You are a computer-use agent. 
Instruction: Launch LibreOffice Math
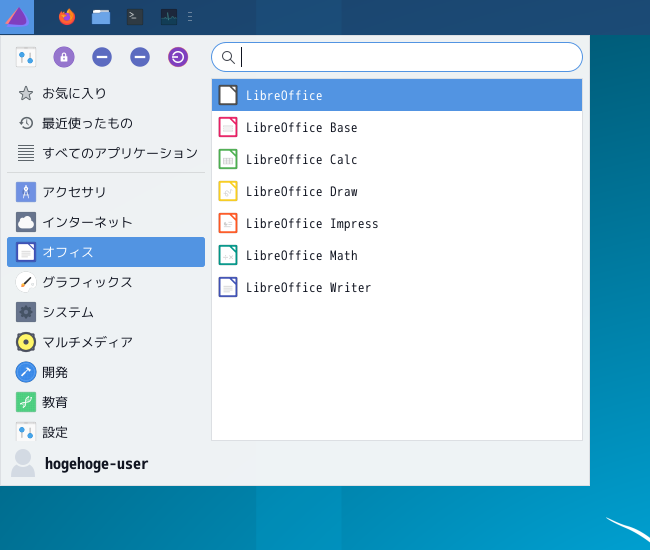pos(397,255)
